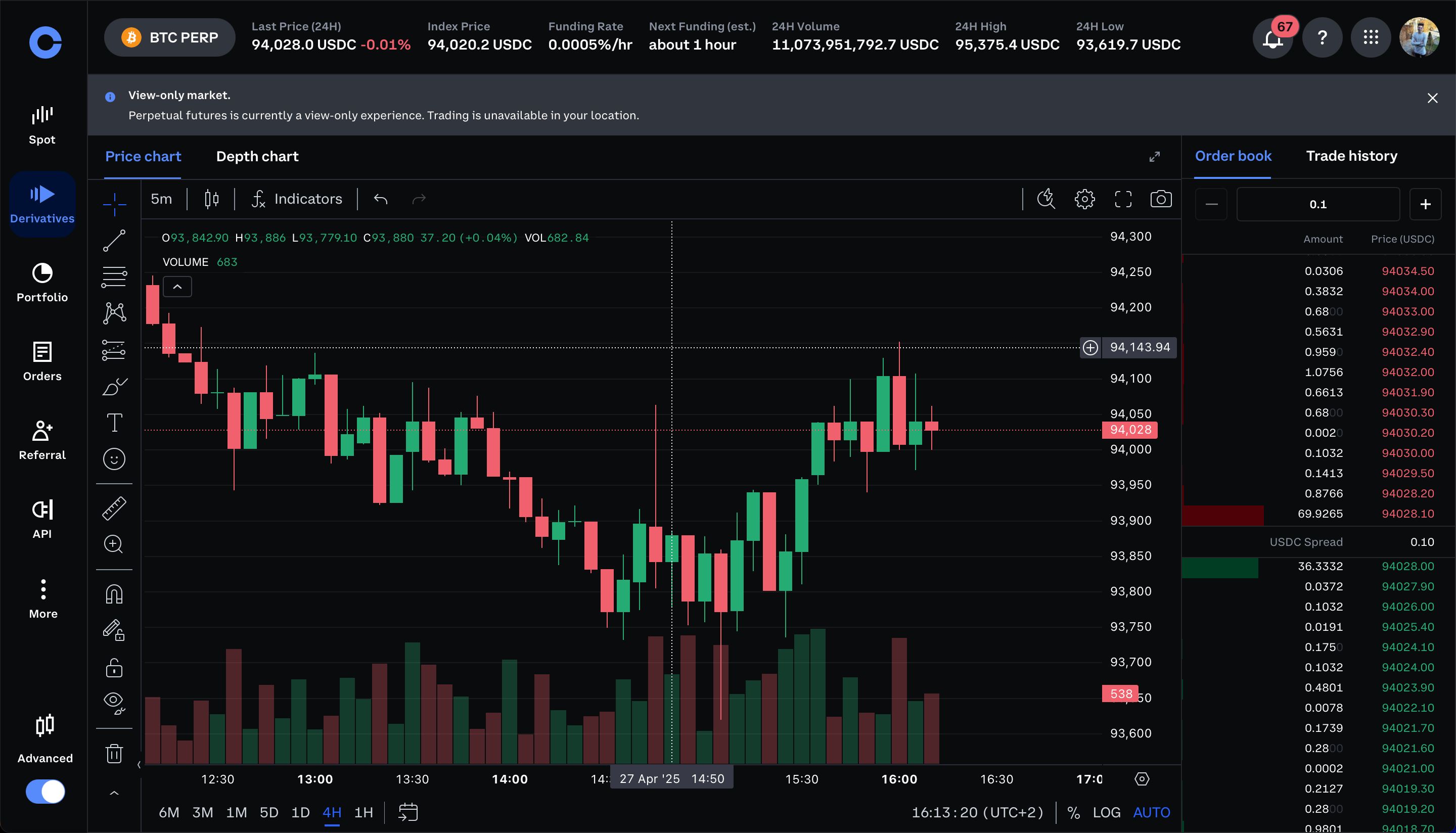Open apps grid menu
Viewport: 1456px width, 833px height.
pyautogui.click(x=1371, y=38)
